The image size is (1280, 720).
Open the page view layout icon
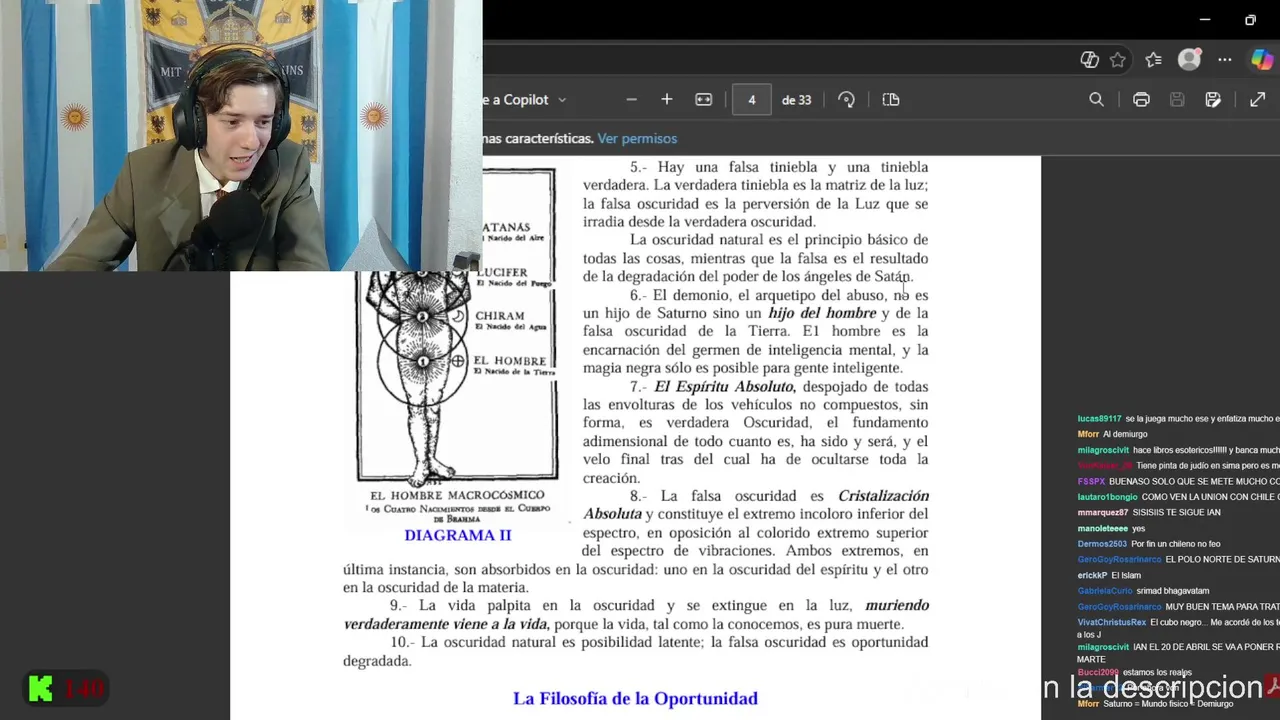(891, 100)
